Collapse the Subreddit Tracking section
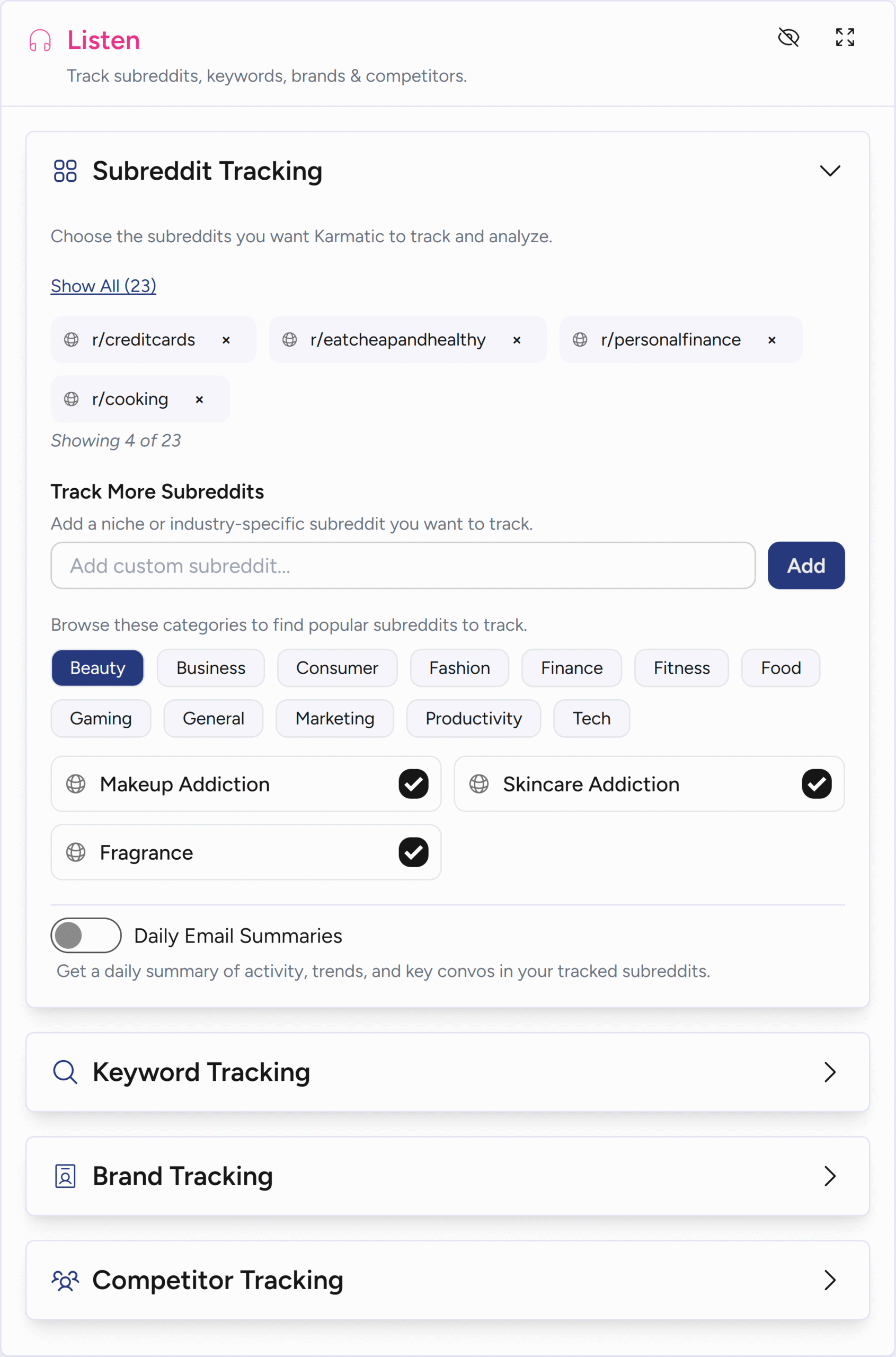 830,171
